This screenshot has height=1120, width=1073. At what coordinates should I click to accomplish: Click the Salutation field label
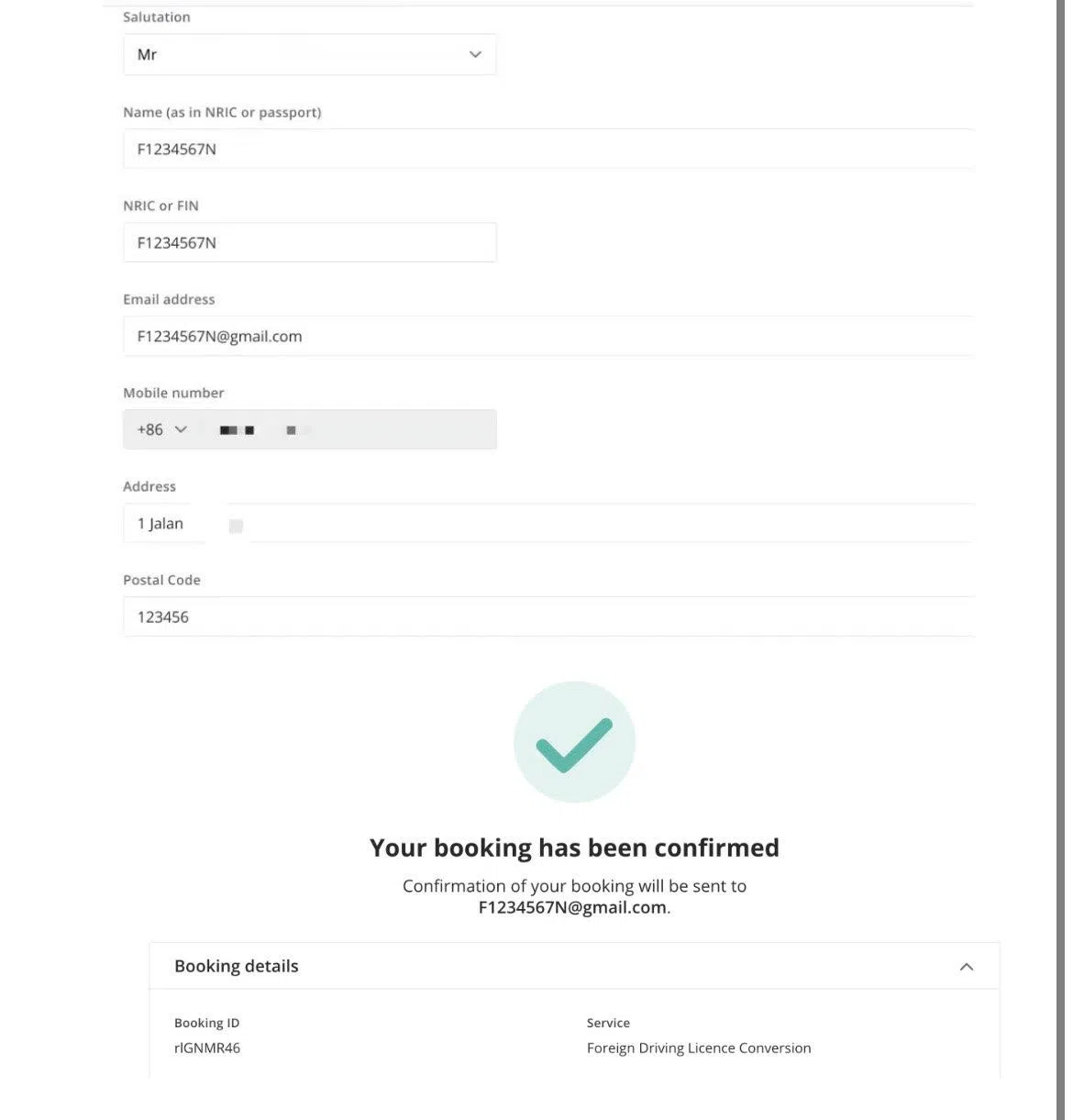[x=157, y=17]
